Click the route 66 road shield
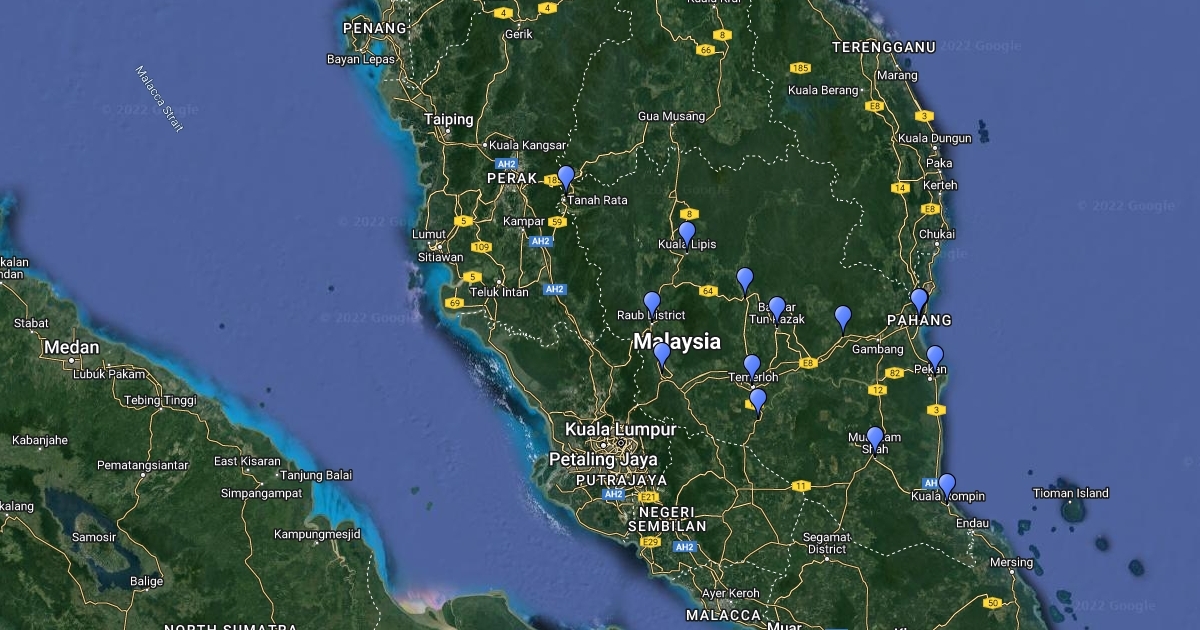The width and height of the screenshot is (1200, 630). [706, 50]
